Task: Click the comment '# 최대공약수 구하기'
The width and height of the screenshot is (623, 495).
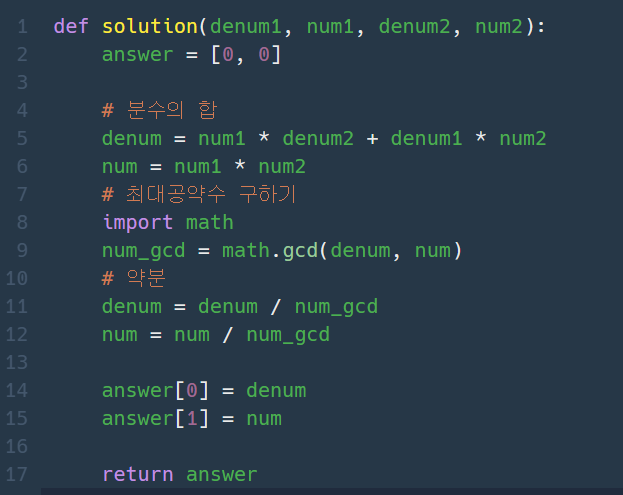Action: (199, 195)
